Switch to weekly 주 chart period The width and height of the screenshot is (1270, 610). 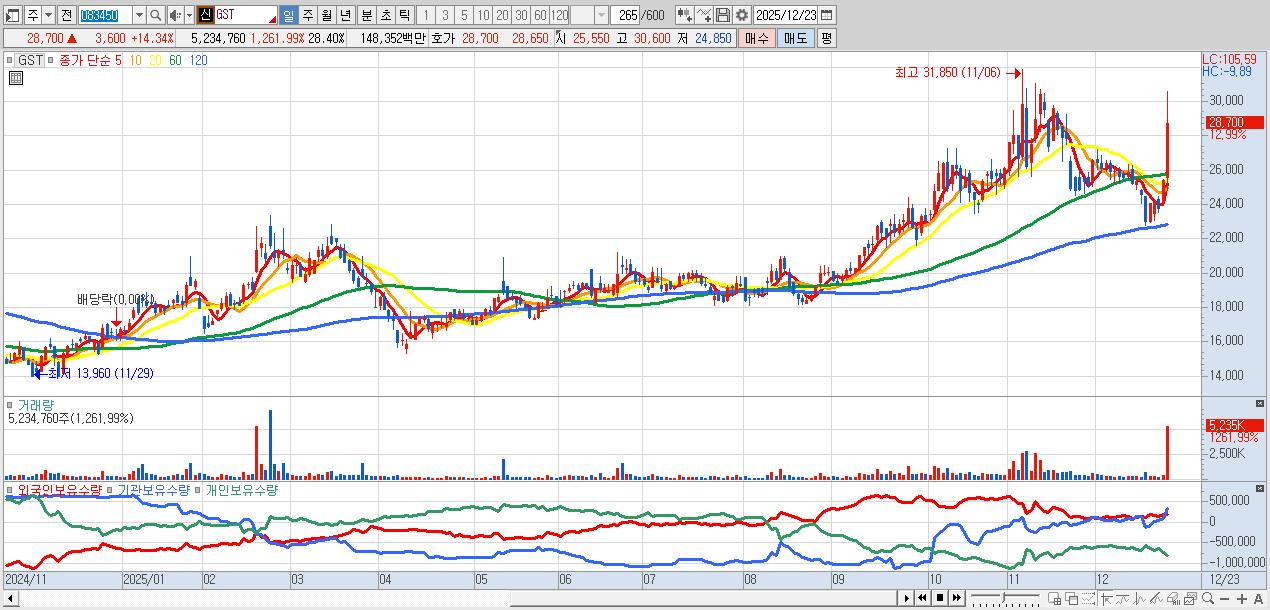tap(307, 15)
